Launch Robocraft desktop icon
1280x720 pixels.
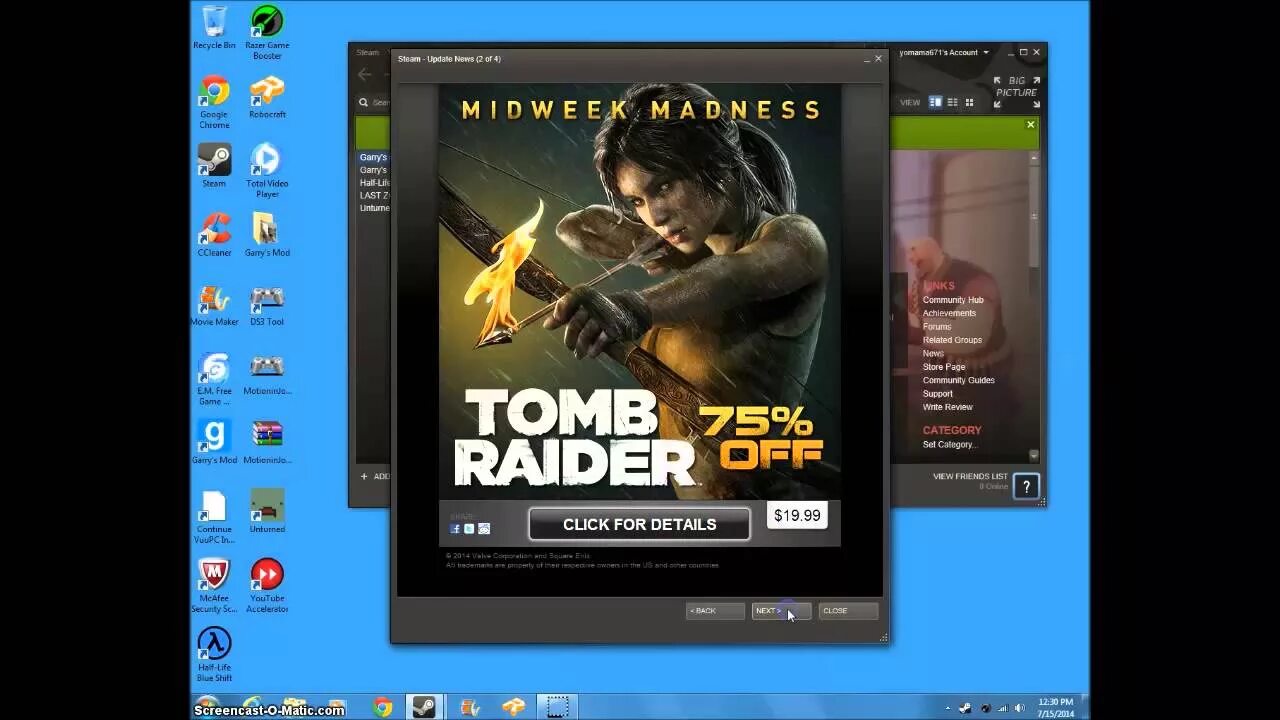click(x=267, y=97)
